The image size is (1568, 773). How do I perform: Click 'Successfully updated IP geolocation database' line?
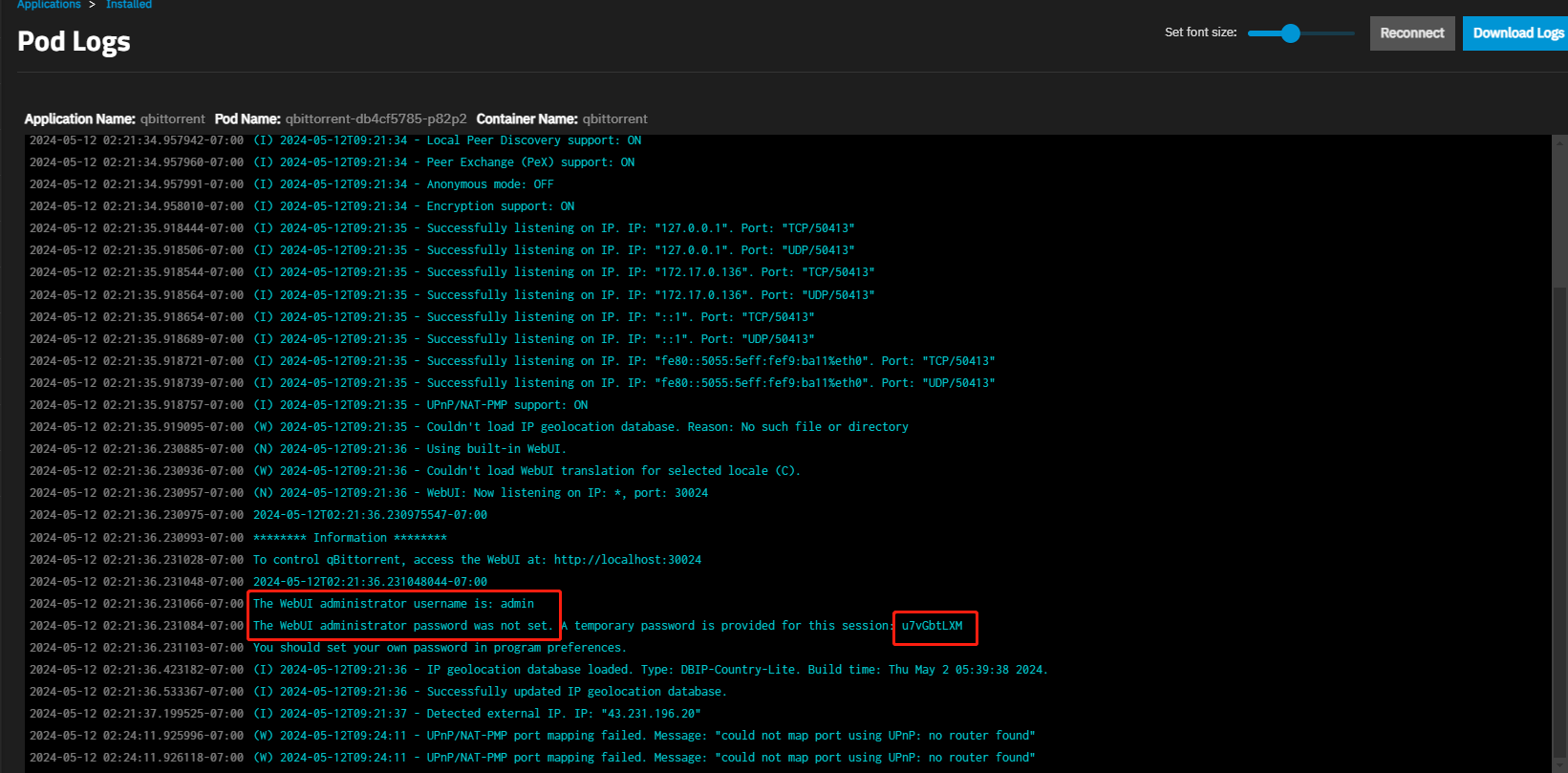[x=378, y=692]
